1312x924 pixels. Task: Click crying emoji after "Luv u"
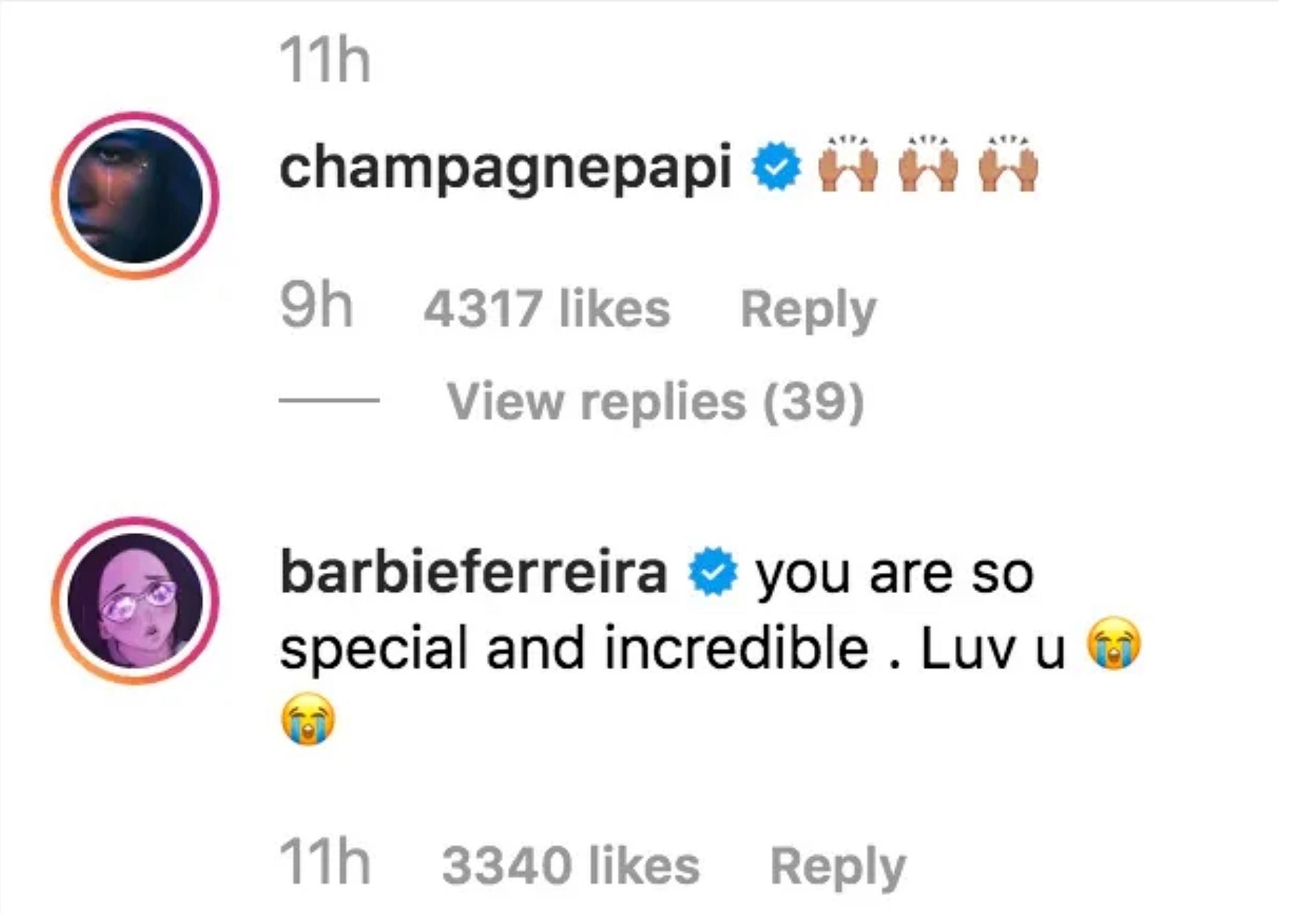pos(1113,643)
